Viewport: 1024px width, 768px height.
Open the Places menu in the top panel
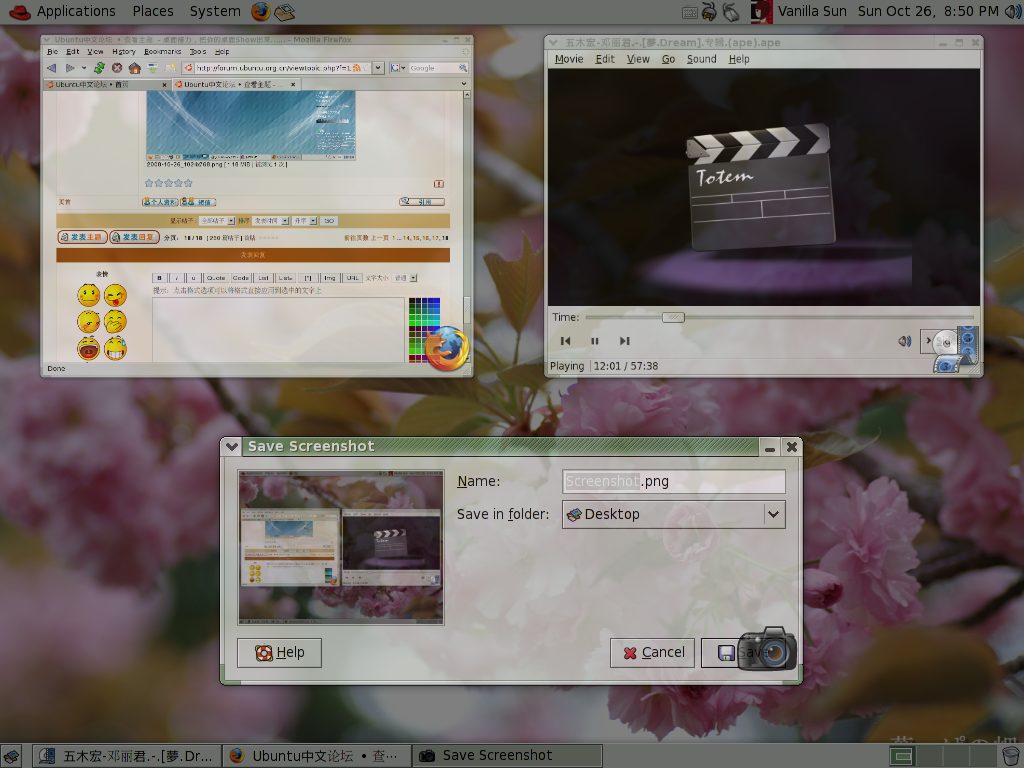(153, 12)
